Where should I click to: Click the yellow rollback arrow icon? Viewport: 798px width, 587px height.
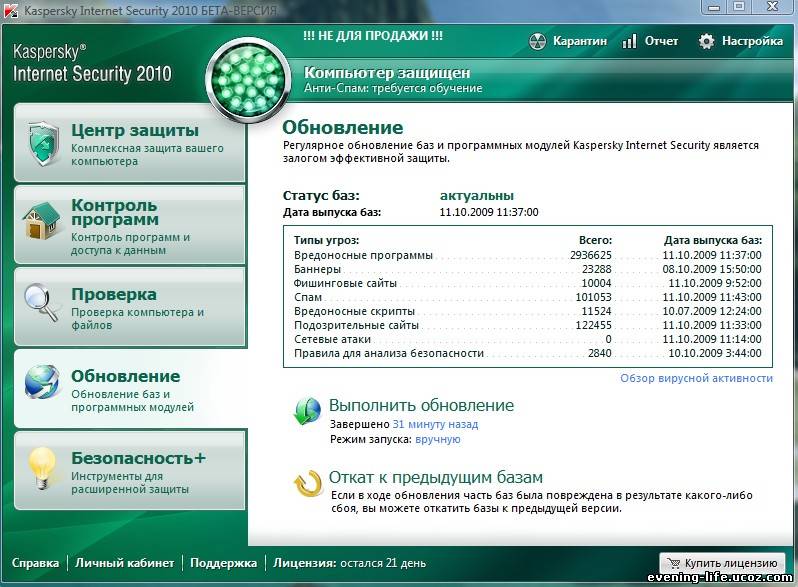(x=308, y=483)
